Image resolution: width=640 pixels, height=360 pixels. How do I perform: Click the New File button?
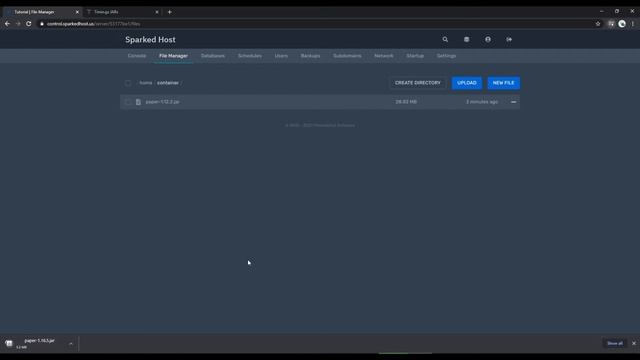pos(503,83)
